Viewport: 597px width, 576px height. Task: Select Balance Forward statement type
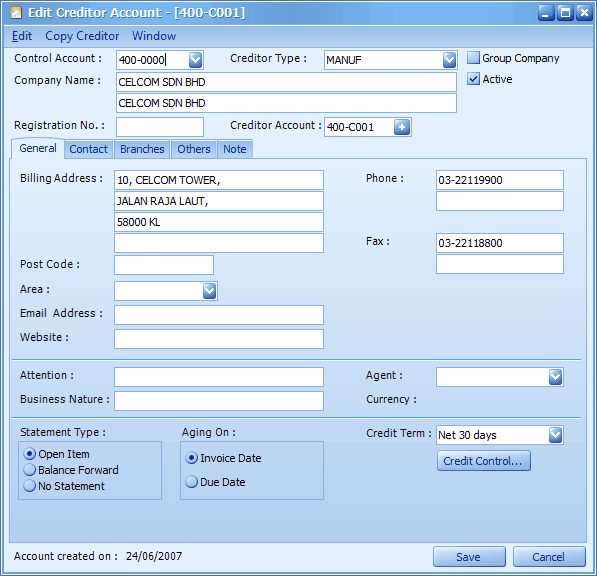pyautogui.click(x=30, y=470)
